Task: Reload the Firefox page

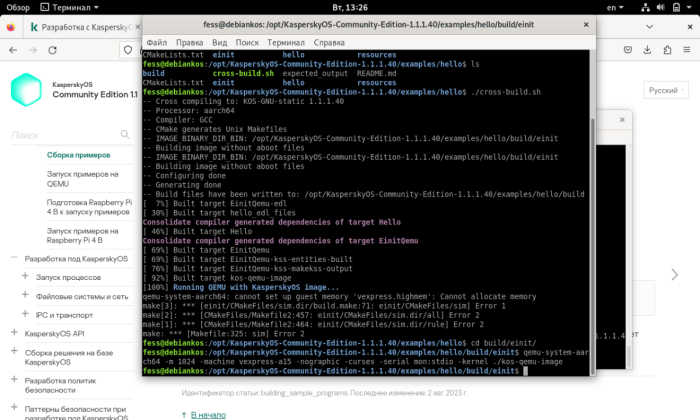Action: (x=53, y=50)
